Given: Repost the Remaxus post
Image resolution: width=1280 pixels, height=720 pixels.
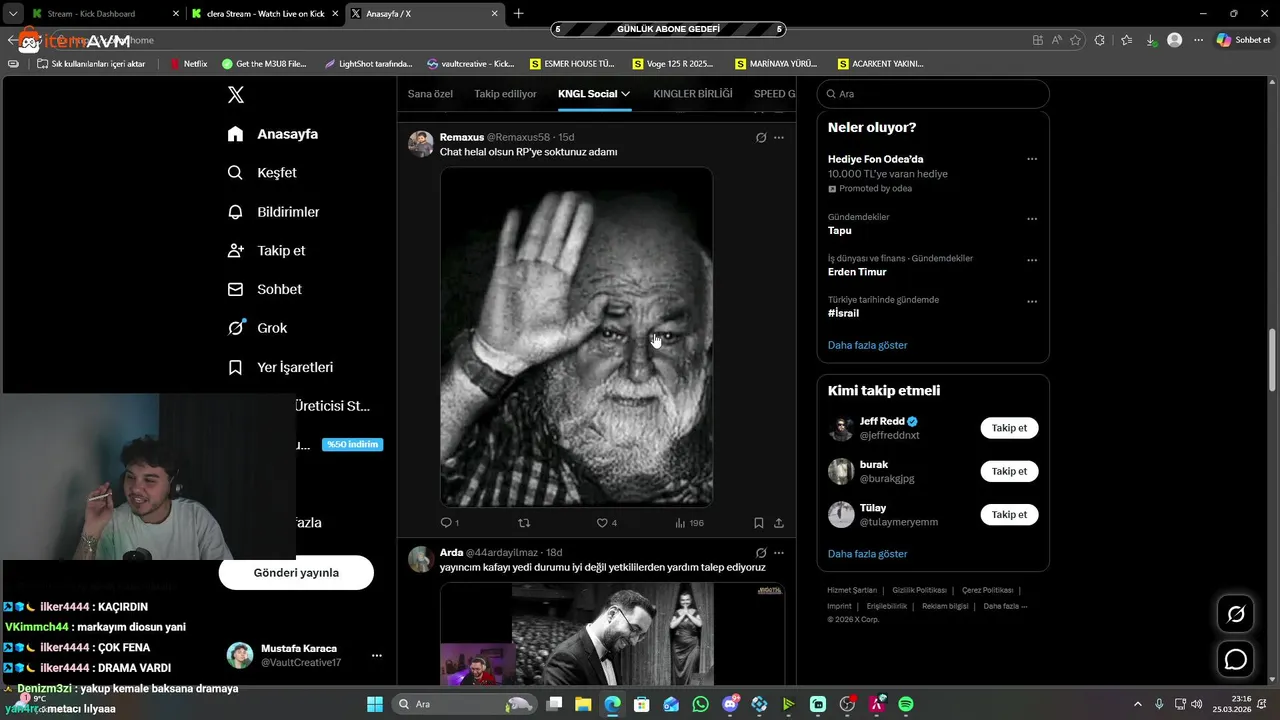Looking at the screenshot, I should tap(524, 523).
